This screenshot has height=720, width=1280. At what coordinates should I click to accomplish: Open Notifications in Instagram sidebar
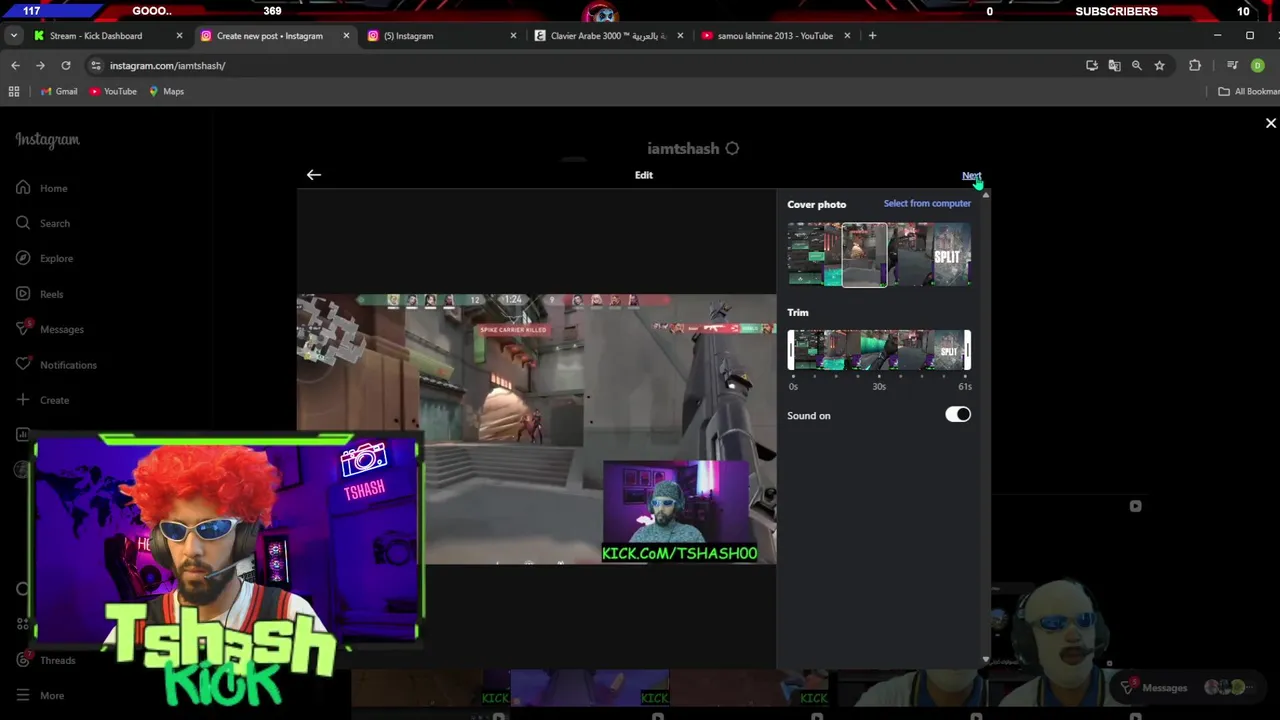56,365
